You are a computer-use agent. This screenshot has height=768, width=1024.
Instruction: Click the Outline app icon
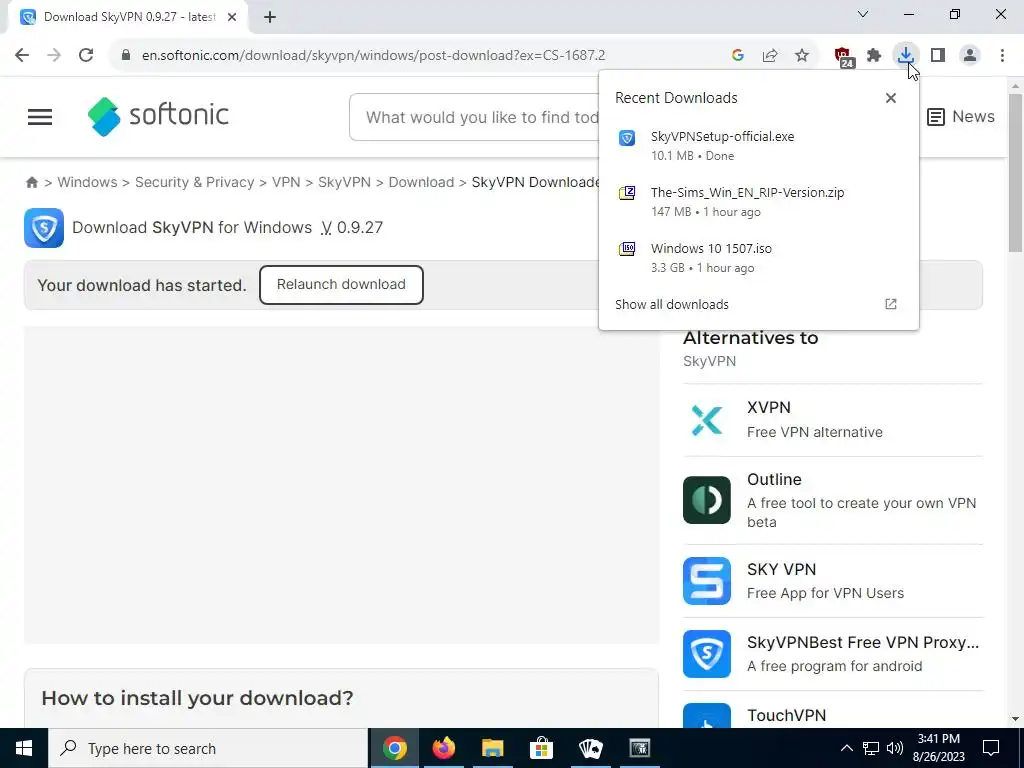click(x=707, y=500)
